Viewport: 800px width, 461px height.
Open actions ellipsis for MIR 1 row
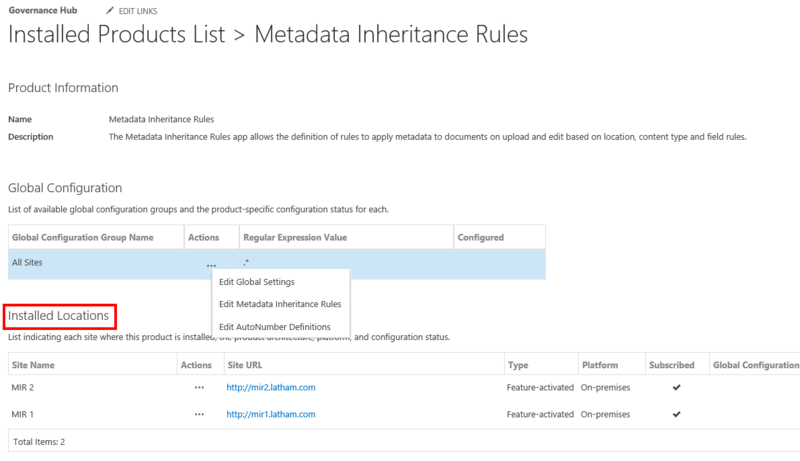coord(200,413)
